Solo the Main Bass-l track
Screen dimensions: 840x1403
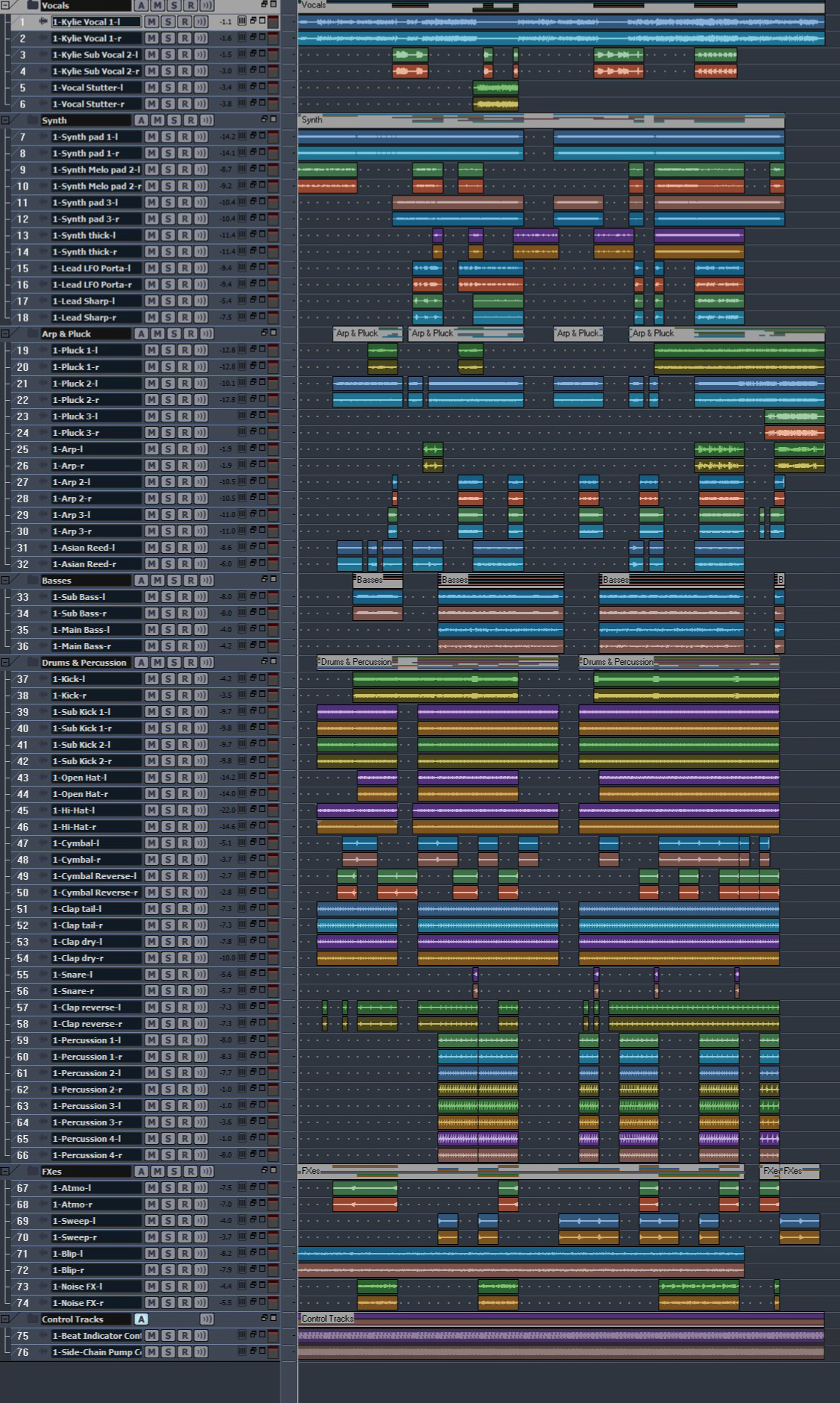click(168, 630)
